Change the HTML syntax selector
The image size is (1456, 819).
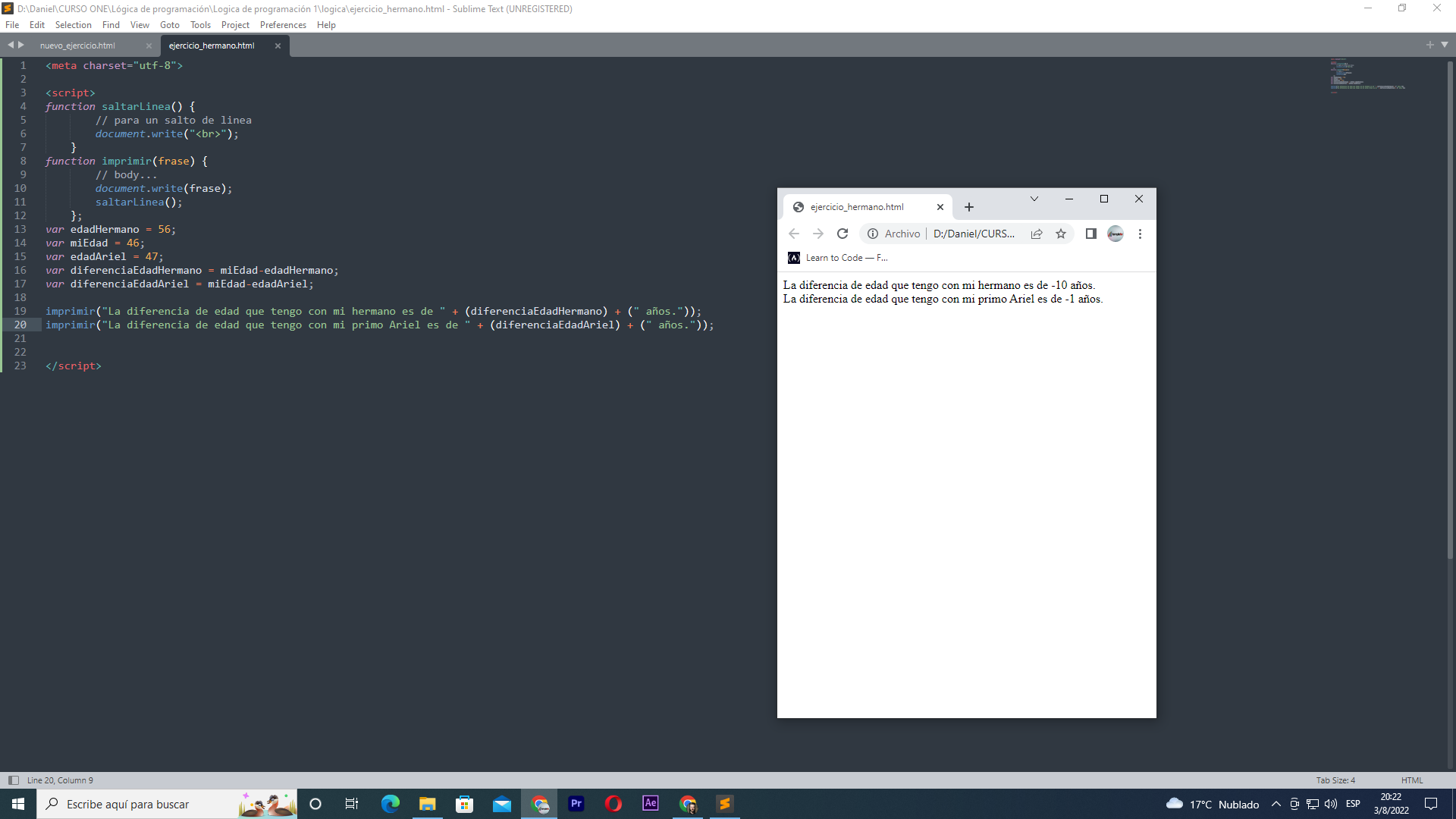(x=1412, y=780)
